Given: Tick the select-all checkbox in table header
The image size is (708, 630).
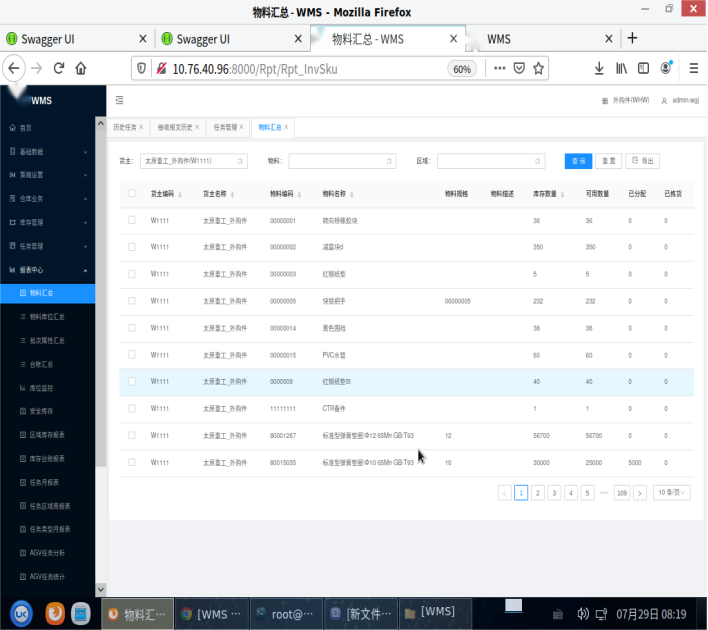Looking at the screenshot, I should click(131, 193).
